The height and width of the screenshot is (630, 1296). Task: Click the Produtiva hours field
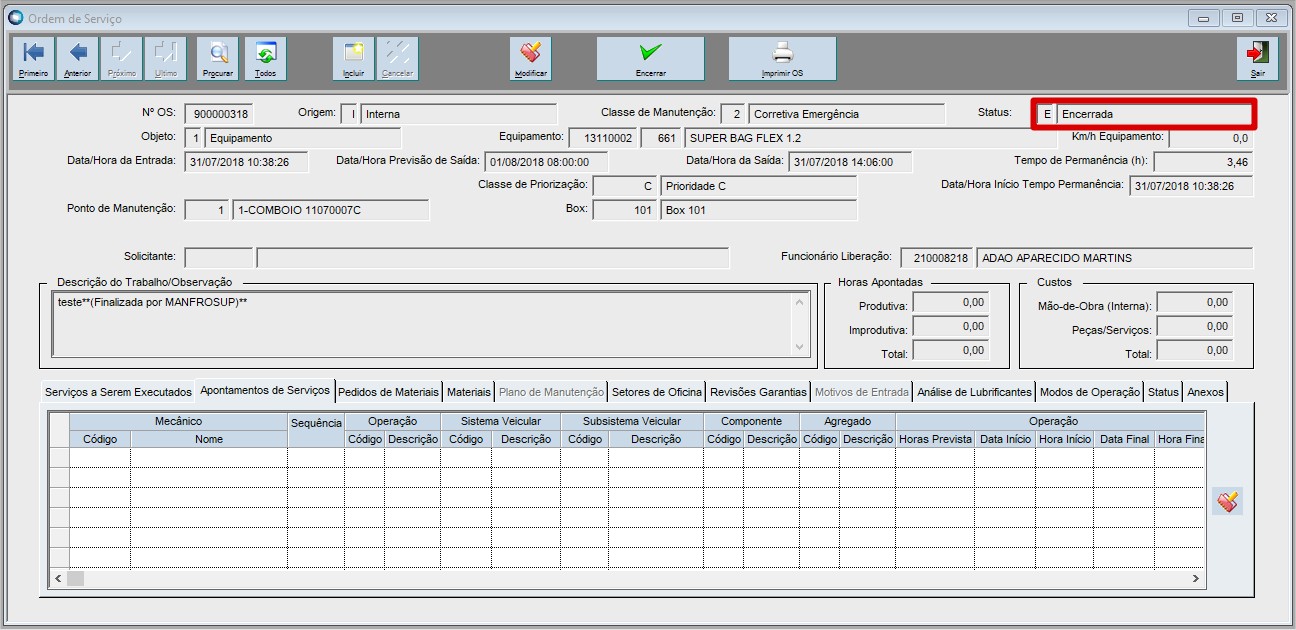tap(951, 302)
